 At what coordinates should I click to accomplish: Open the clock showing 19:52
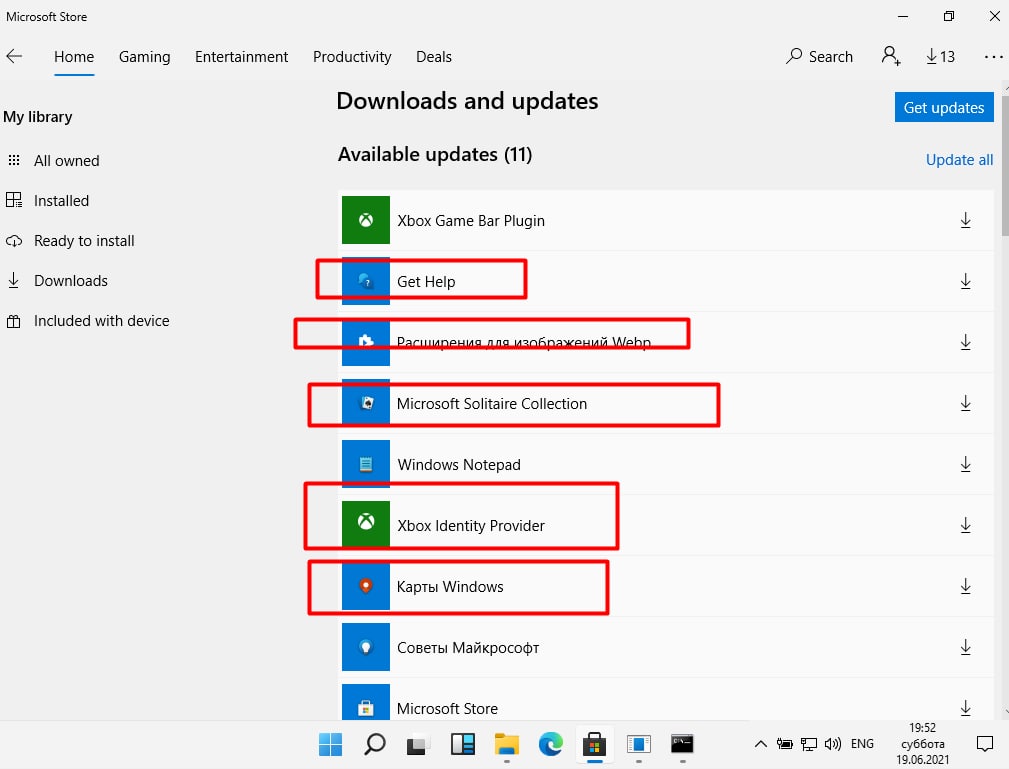pos(922,744)
